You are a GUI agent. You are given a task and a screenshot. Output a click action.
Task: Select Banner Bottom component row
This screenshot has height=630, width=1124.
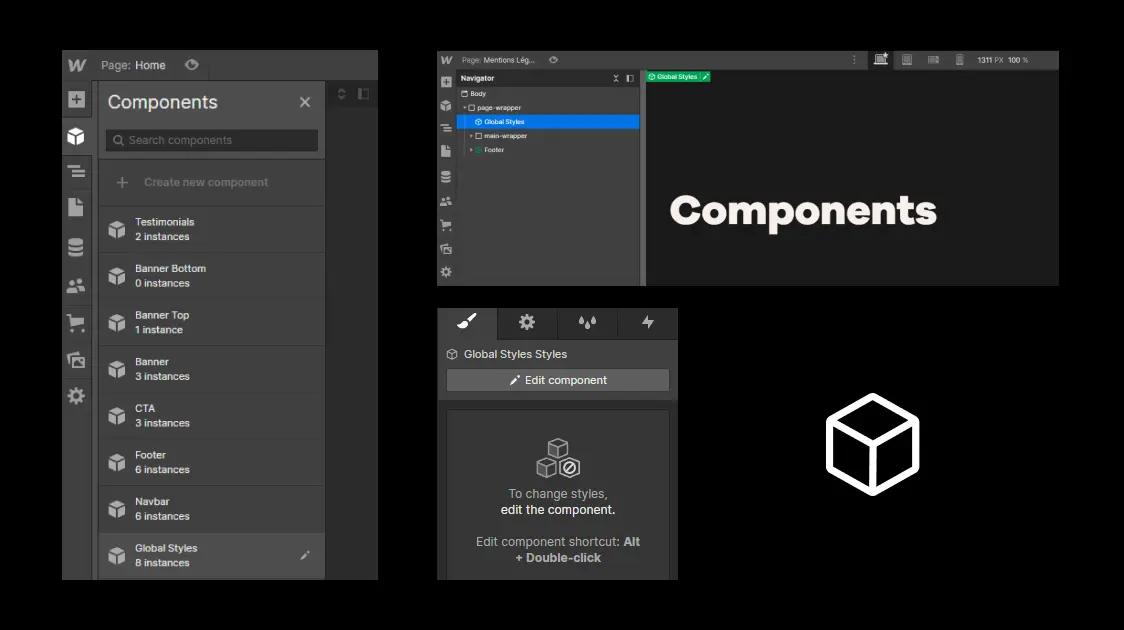coord(212,276)
